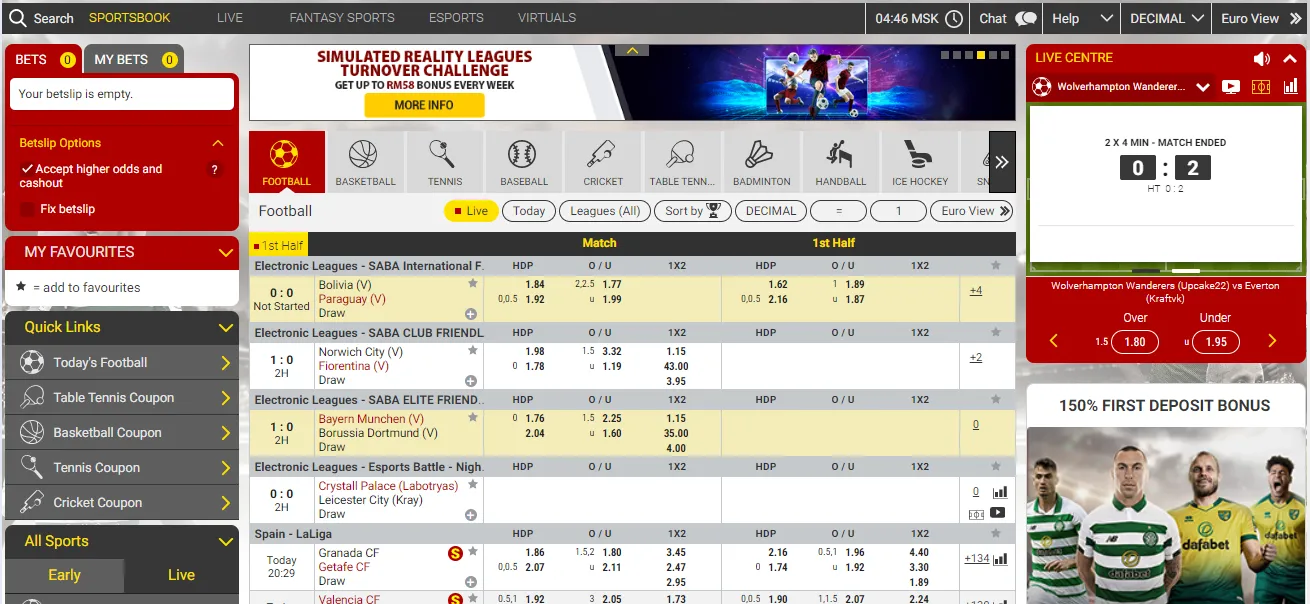Favourite the Norwich City match star
Image resolution: width=1310 pixels, height=604 pixels.
(x=473, y=351)
